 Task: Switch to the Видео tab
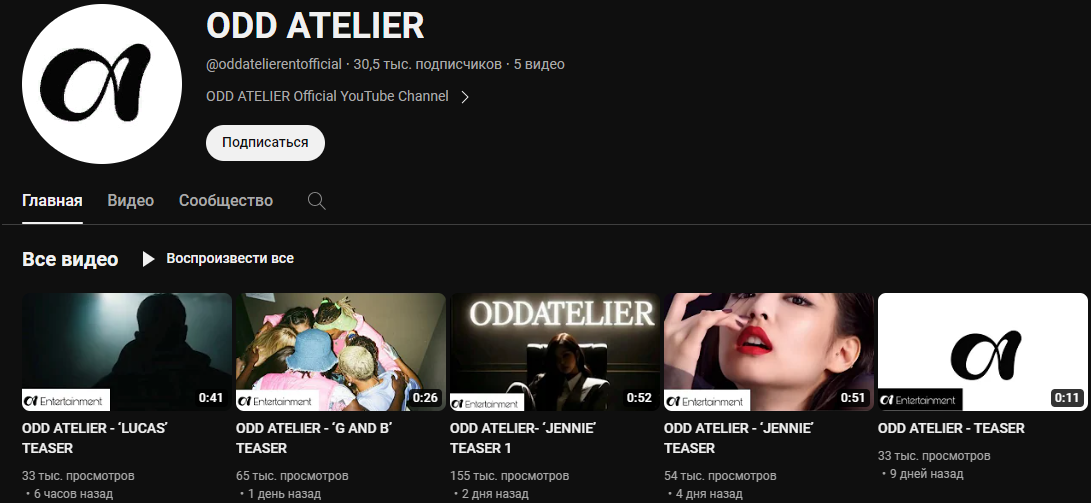(131, 201)
